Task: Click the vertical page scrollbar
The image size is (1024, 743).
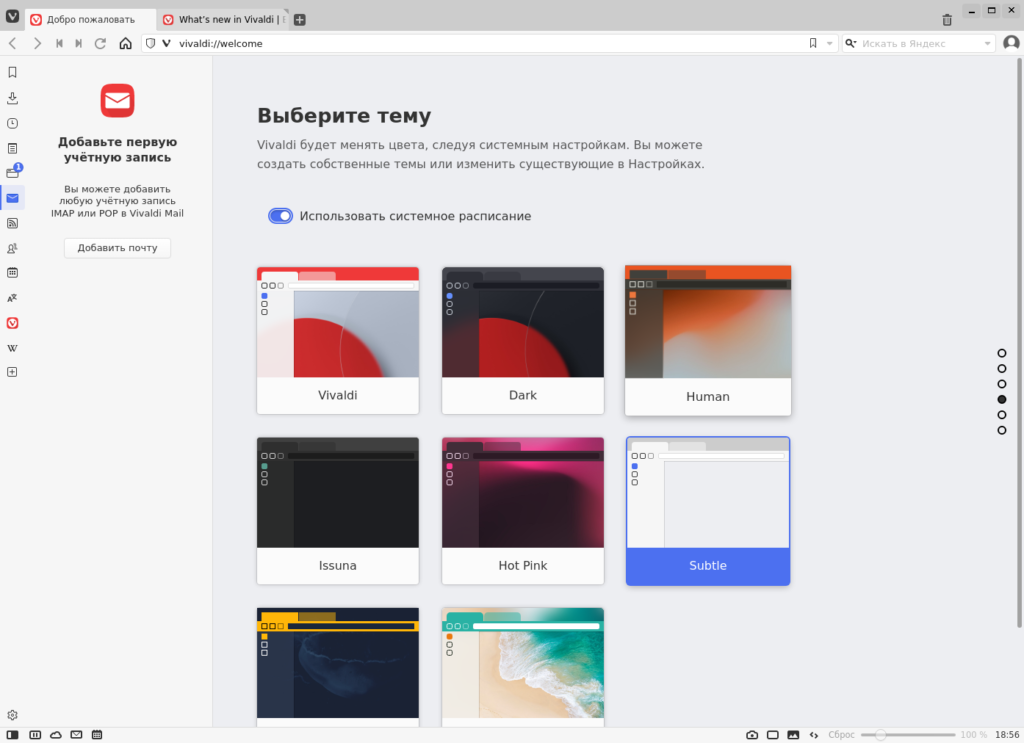Action: [x=1019, y=343]
